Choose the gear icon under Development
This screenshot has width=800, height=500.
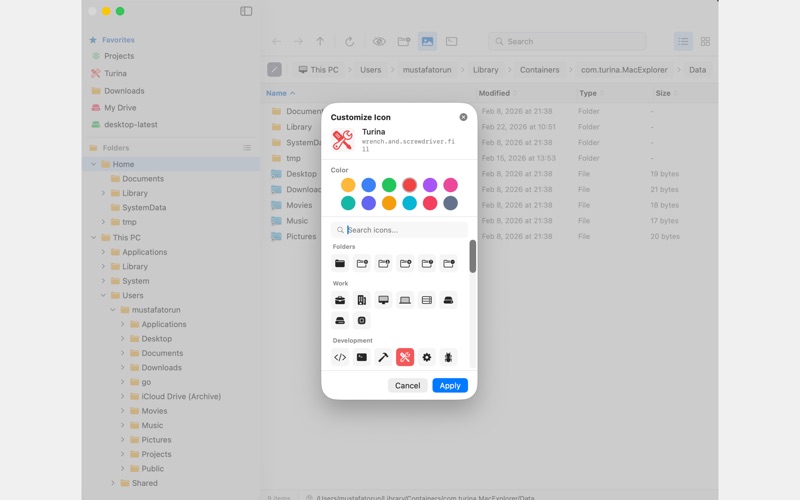tap(427, 357)
